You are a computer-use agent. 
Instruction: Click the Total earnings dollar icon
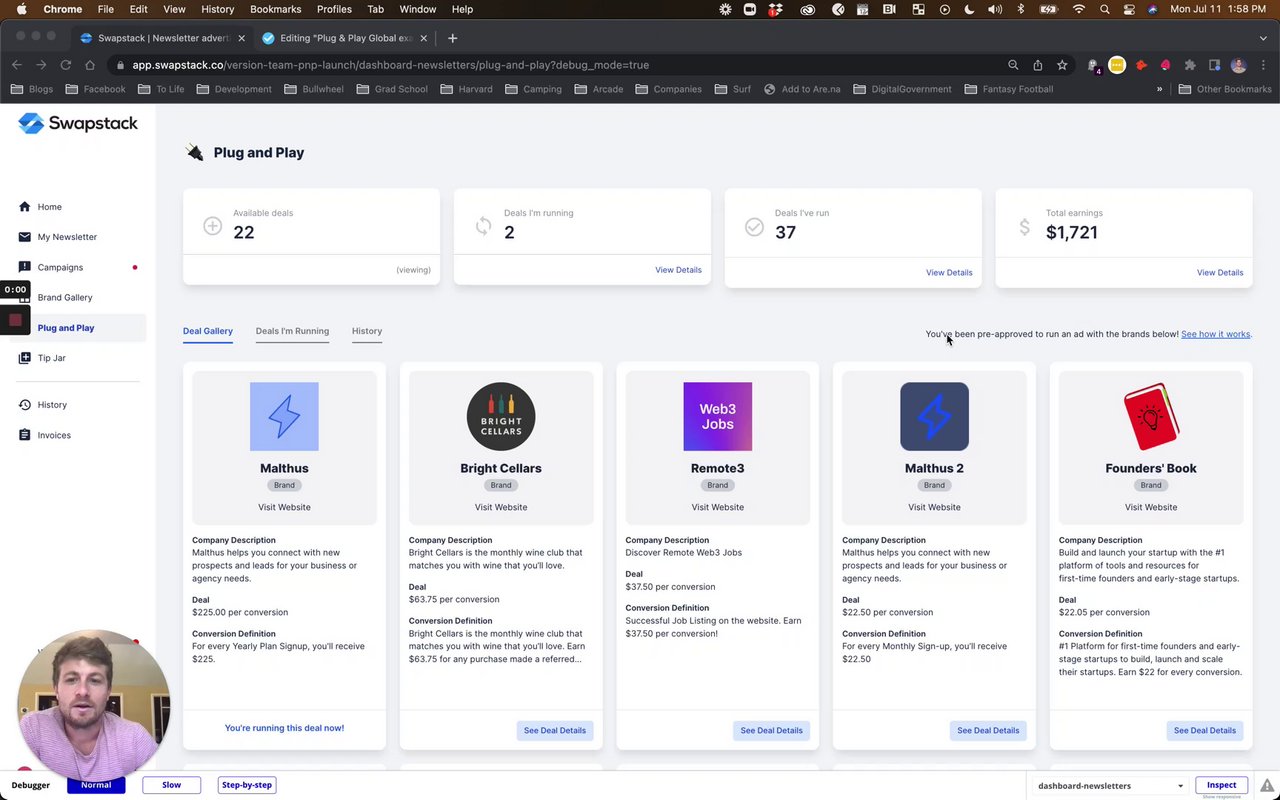[1024, 227]
